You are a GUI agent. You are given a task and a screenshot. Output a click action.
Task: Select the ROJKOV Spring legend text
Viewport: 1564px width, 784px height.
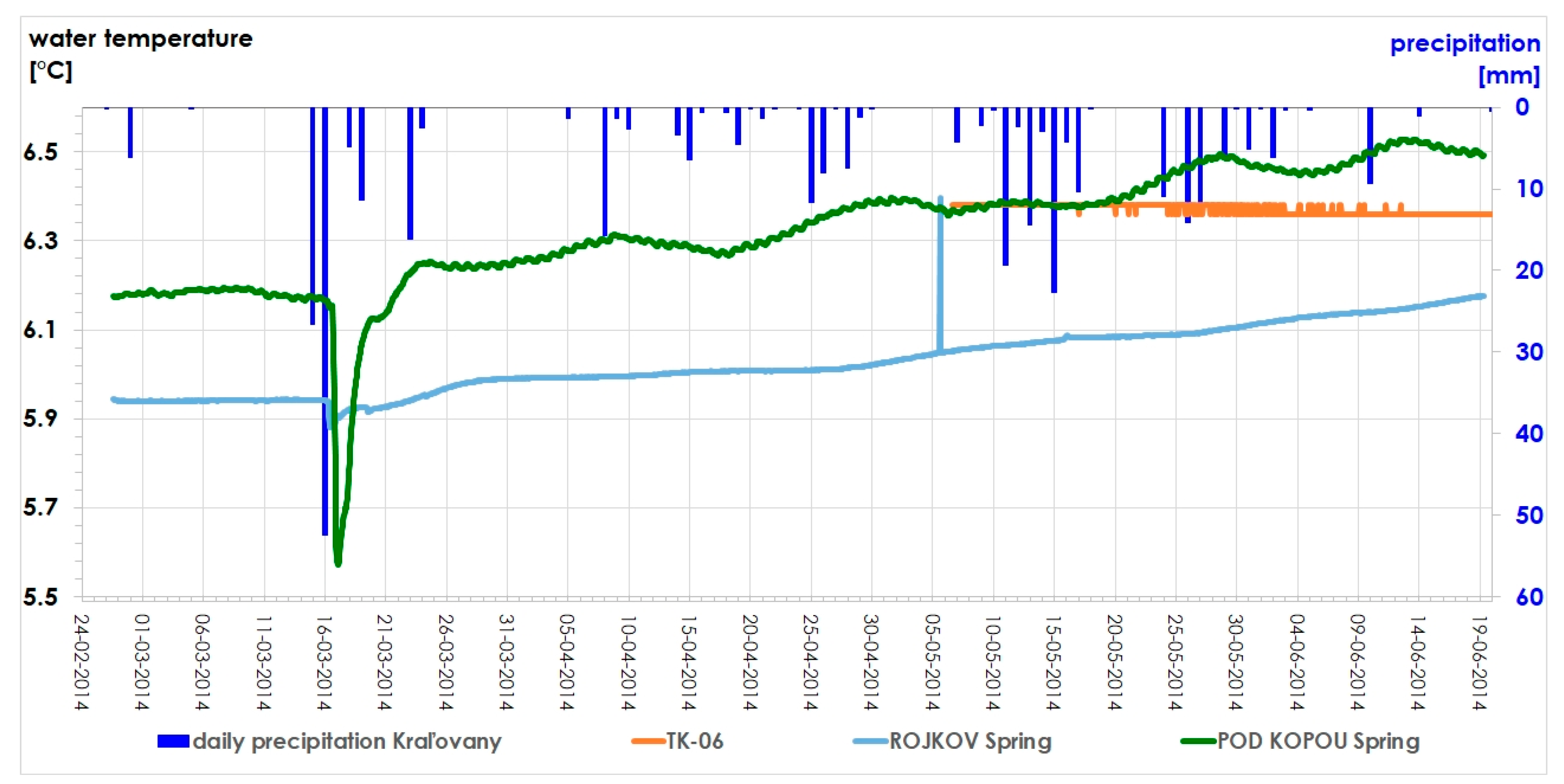970,741
